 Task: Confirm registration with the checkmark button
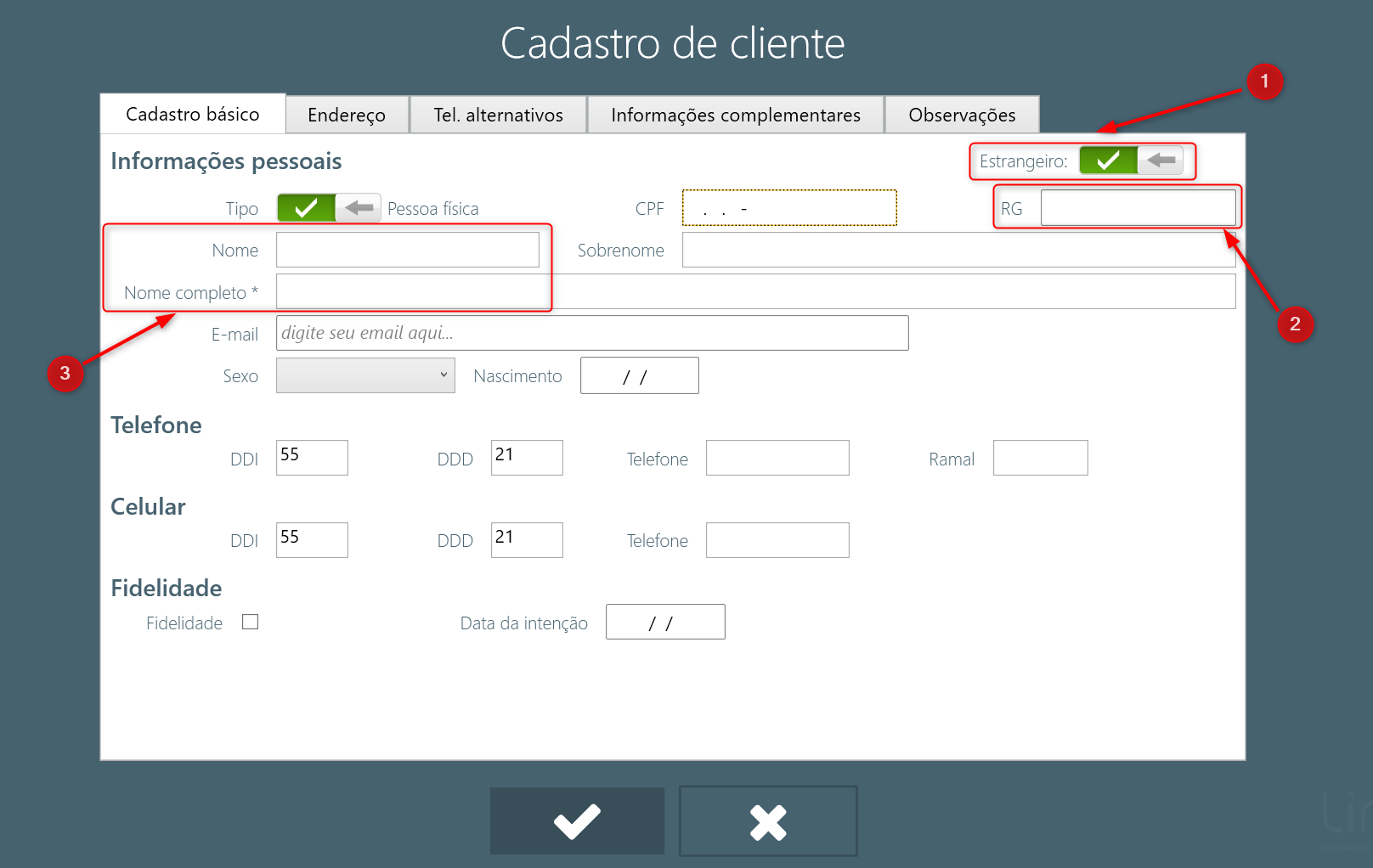577,820
